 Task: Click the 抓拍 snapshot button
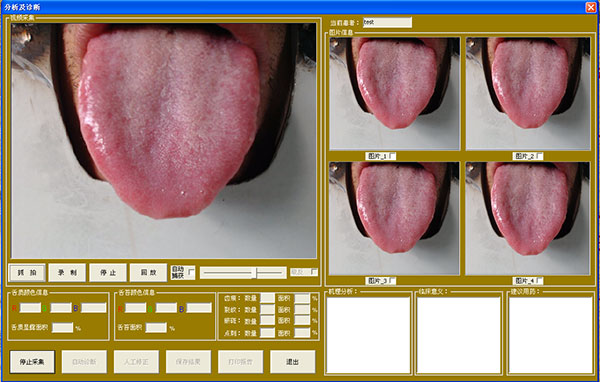pos(27,273)
